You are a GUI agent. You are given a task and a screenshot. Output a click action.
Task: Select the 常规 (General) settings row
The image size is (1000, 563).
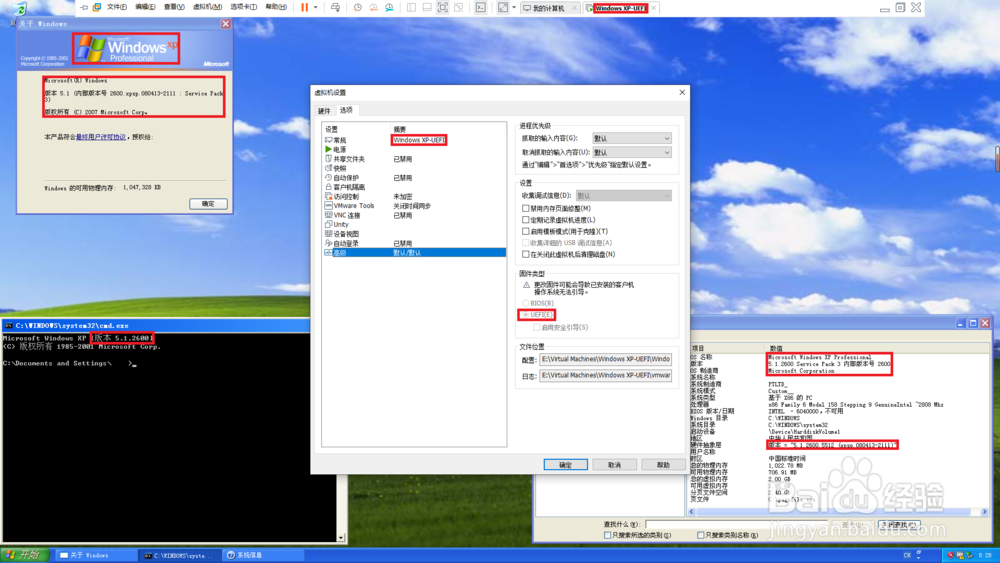415,140
